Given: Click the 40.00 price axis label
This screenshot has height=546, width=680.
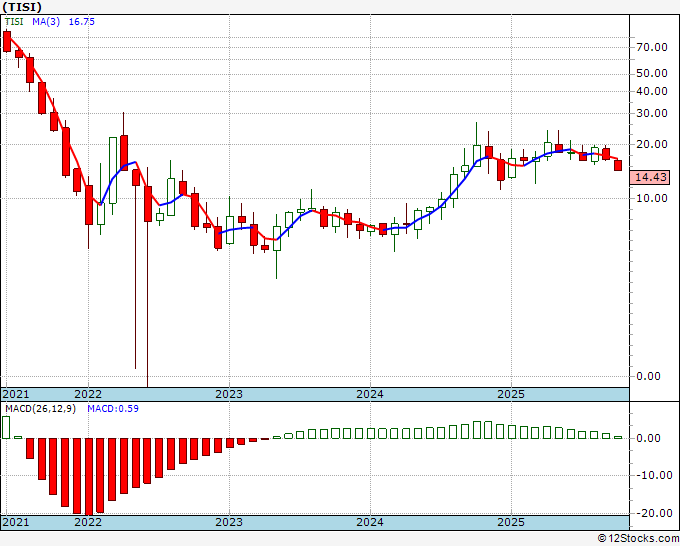Looking at the screenshot, I should pos(652,91).
